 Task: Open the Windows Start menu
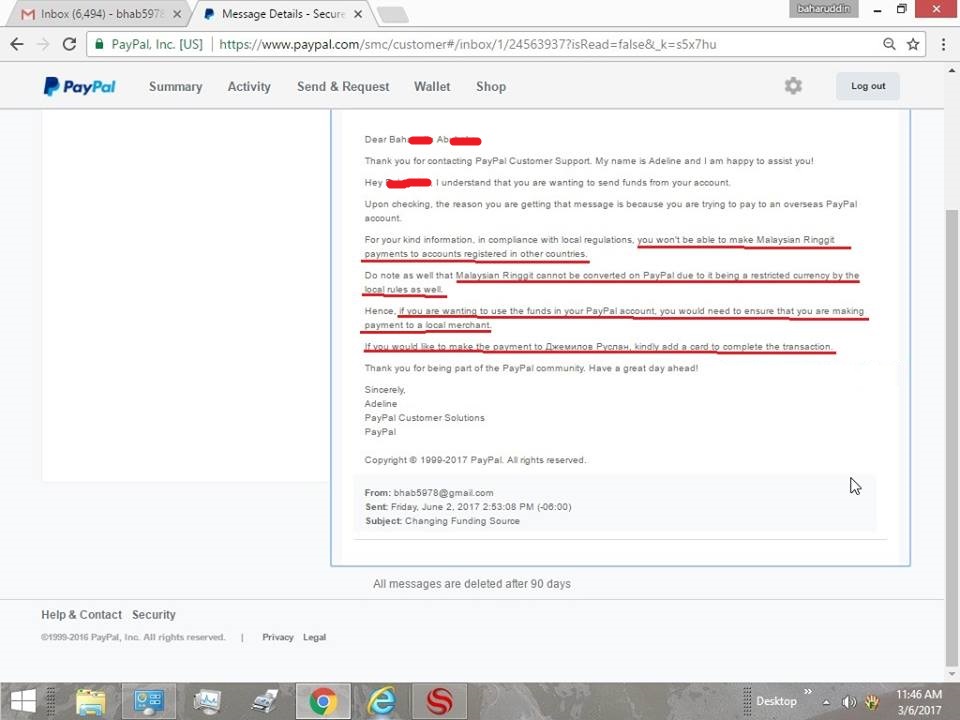(x=23, y=701)
